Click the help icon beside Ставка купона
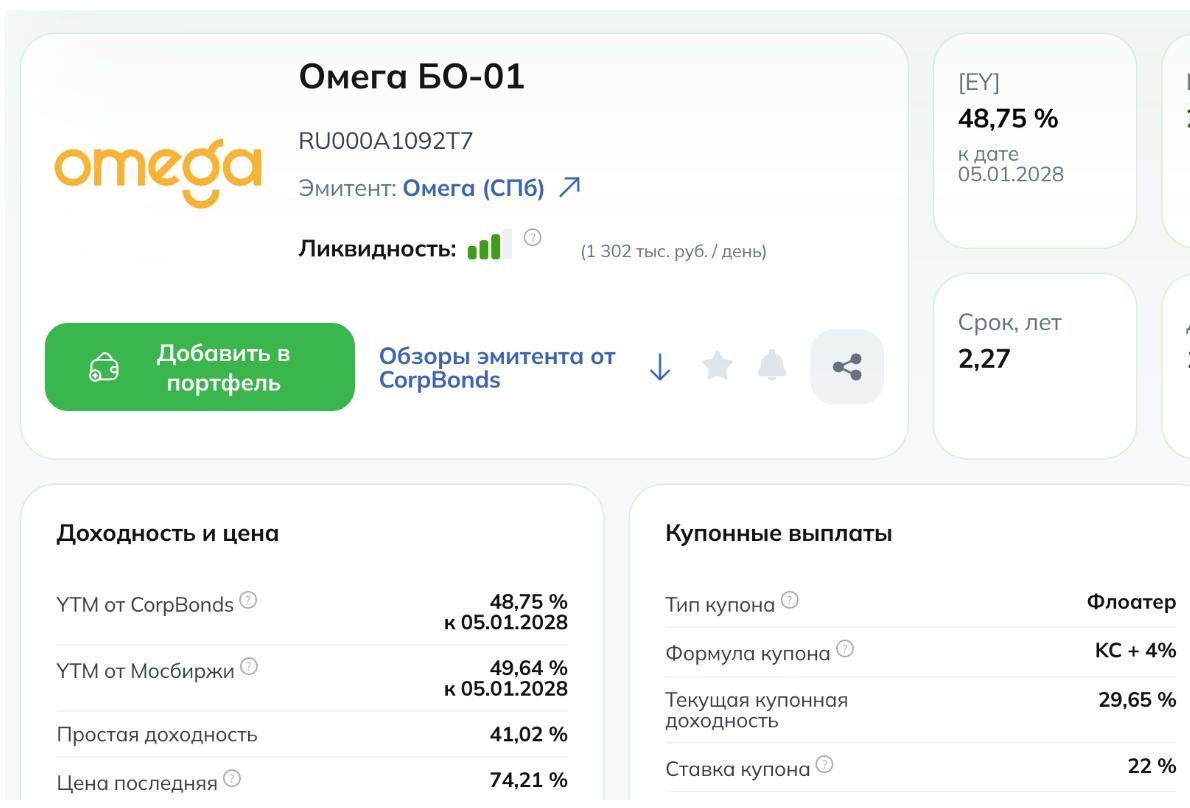Image resolution: width=1190 pixels, height=808 pixels. (x=825, y=767)
